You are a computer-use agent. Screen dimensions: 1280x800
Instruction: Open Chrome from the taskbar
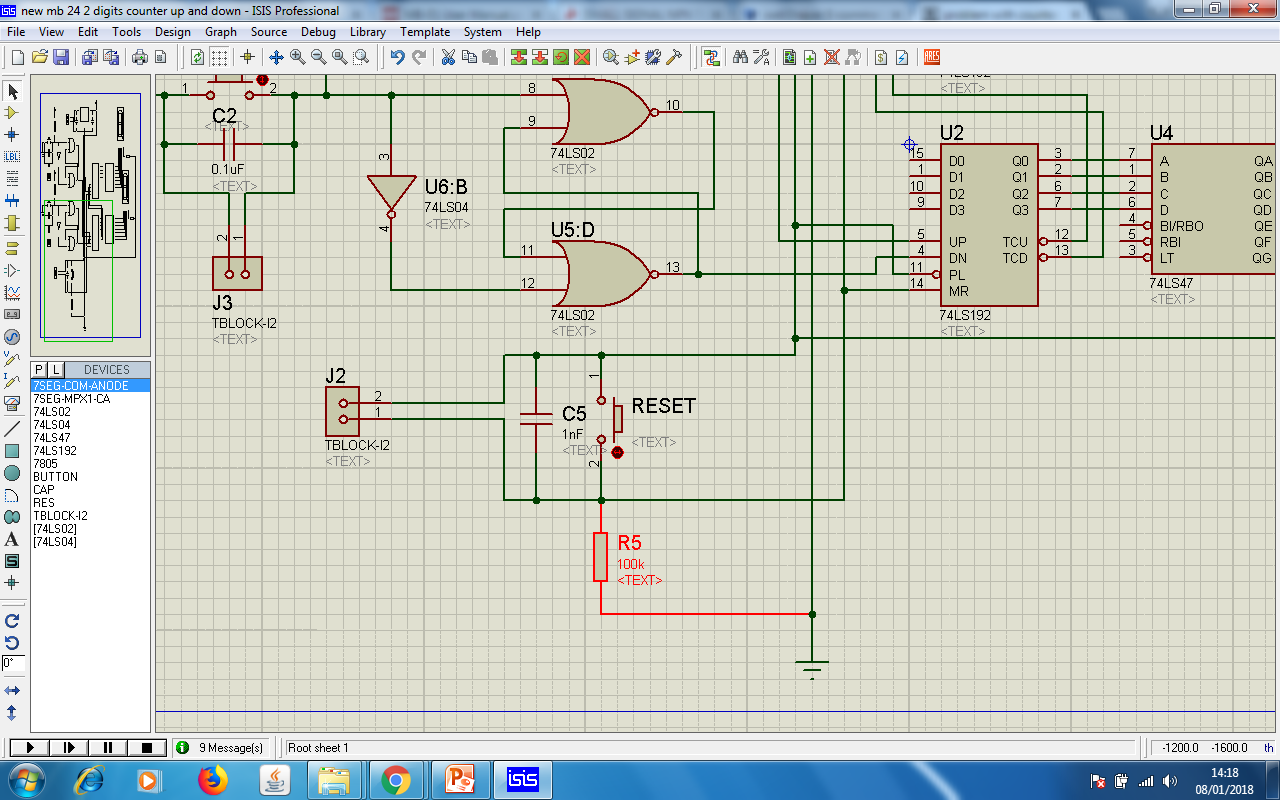pyautogui.click(x=395, y=779)
